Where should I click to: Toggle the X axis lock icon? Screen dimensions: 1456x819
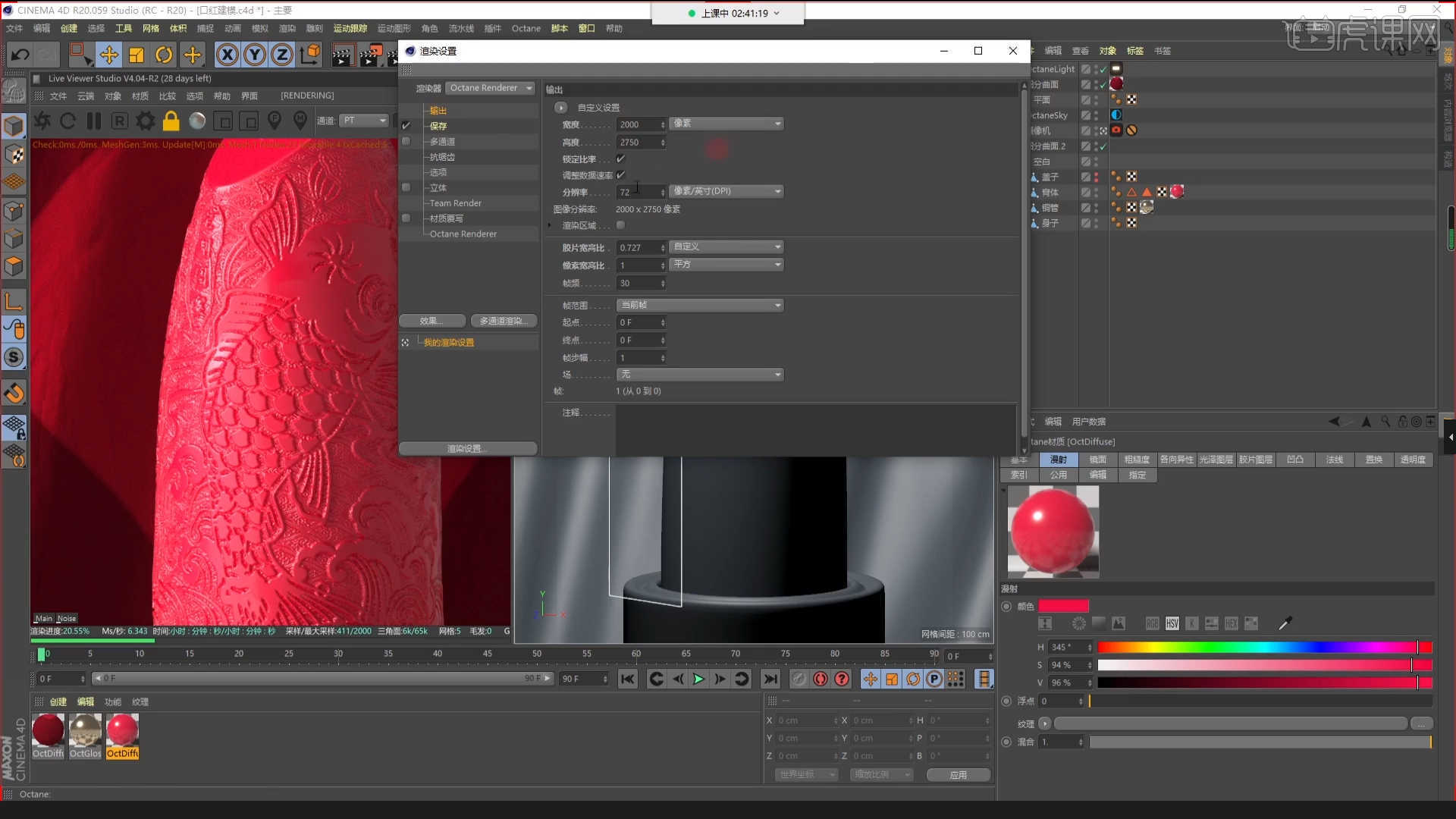[227, 55]
